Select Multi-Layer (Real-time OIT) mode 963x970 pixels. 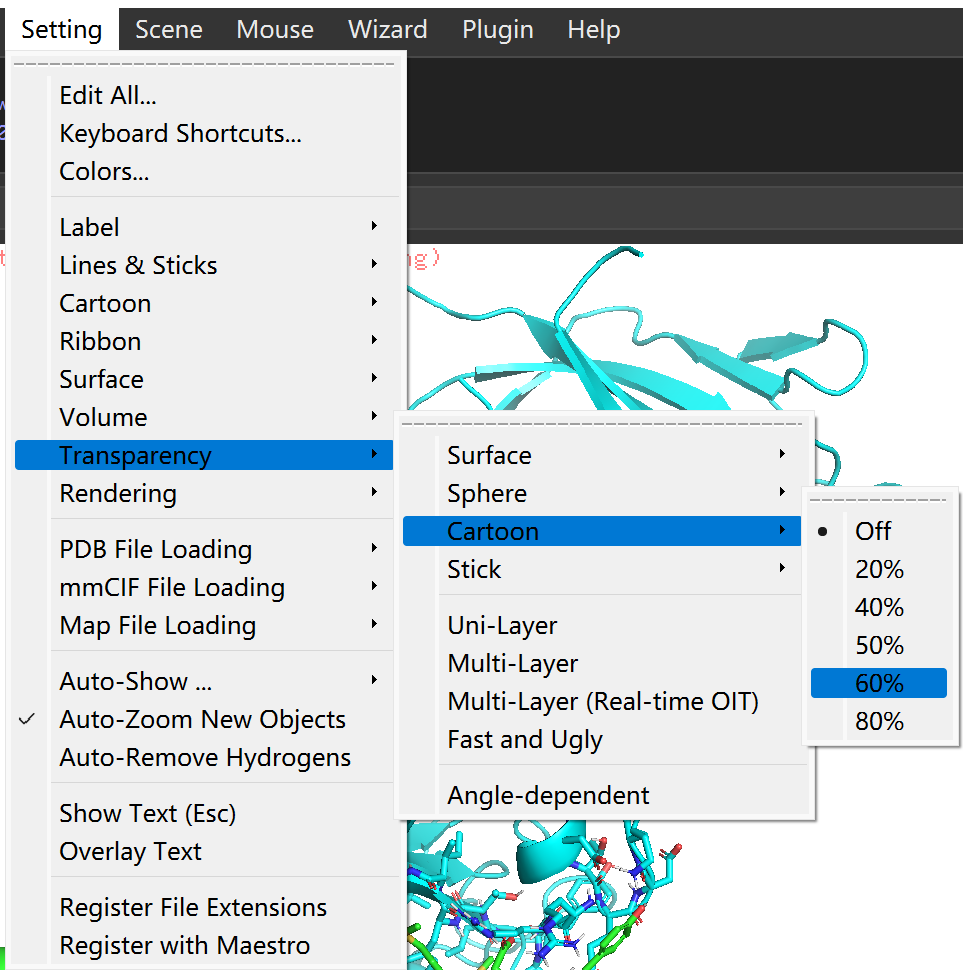603,701
